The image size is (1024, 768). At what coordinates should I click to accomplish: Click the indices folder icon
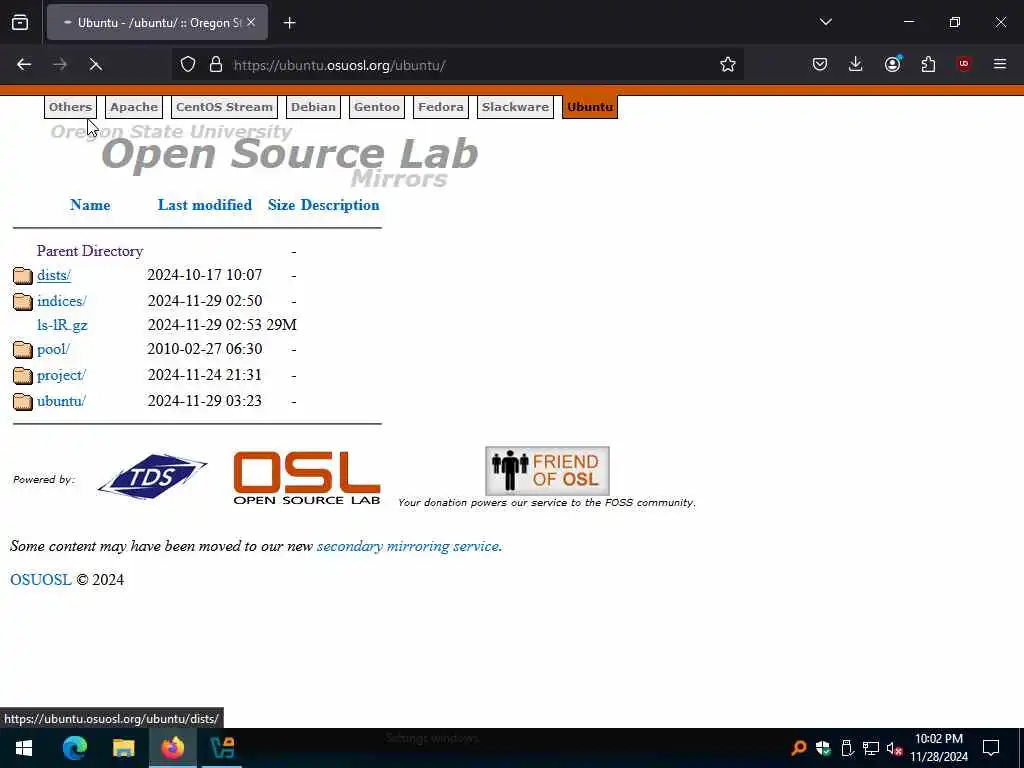(x=23, y=301)
